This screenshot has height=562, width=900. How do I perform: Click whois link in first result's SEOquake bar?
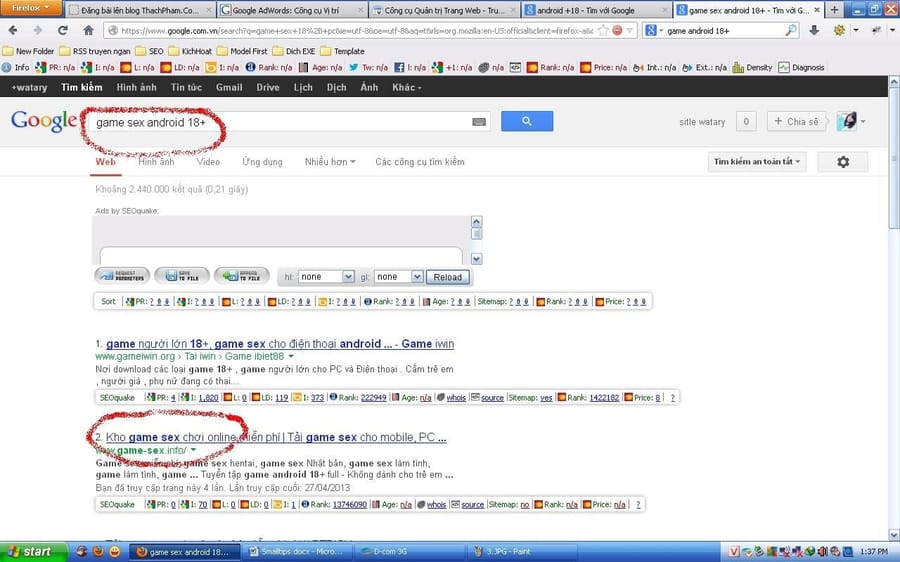[x=456, y=397]
